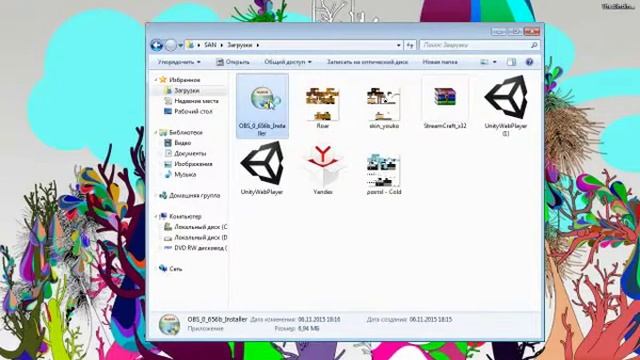The image size is (640, 360).
Task: Select Избранное in the navigation pane
Action: (184, 80)
